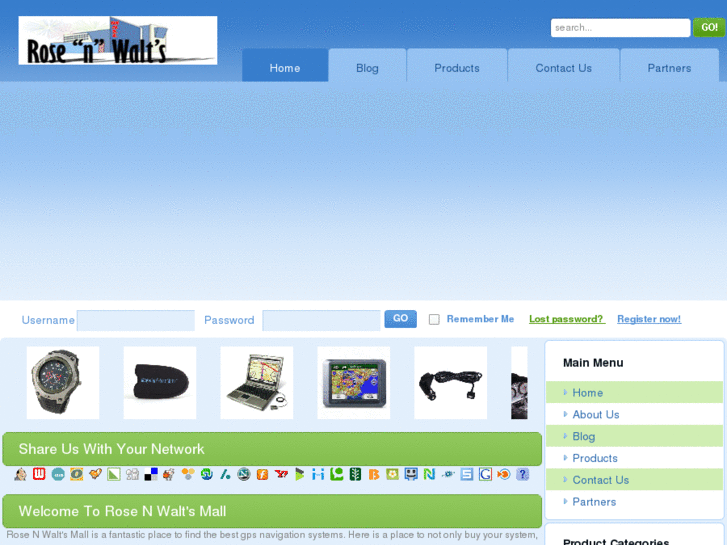727x545 pixels.
Task: Click the green-blue N share icon
Action: click(x=429, y=474)
